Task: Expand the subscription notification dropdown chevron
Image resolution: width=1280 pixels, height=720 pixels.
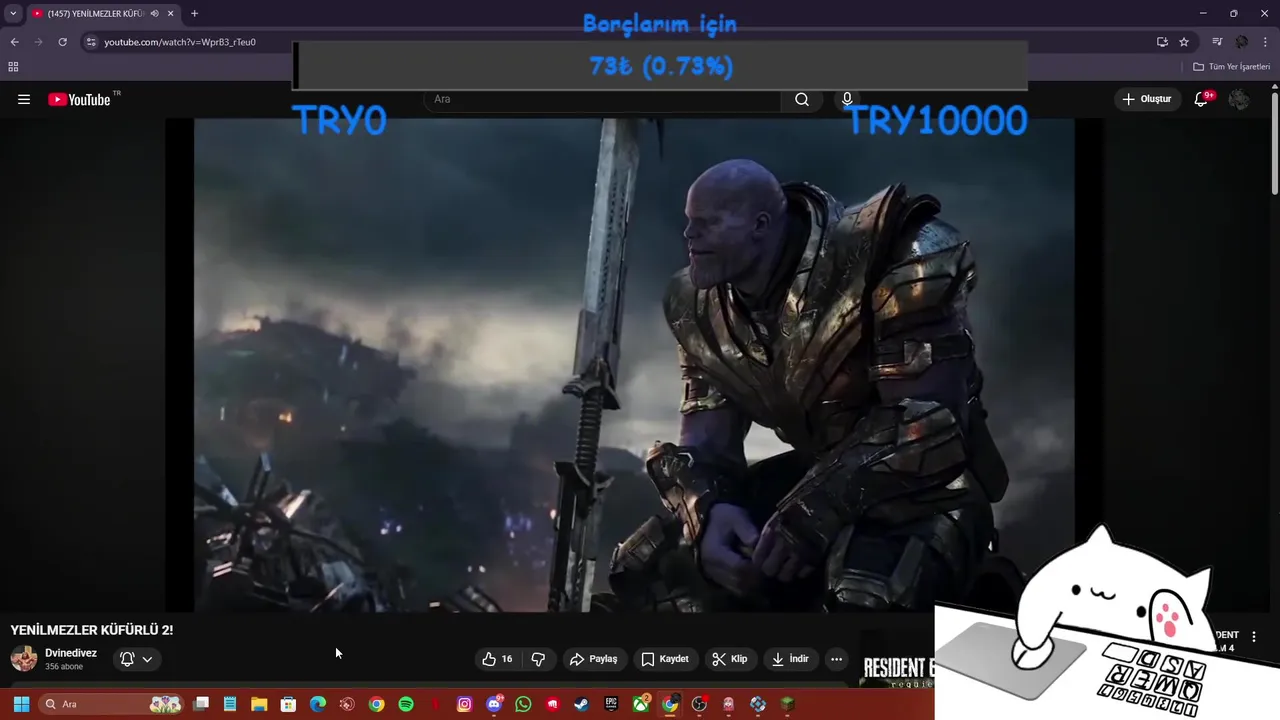Action: tap(147, 659)
